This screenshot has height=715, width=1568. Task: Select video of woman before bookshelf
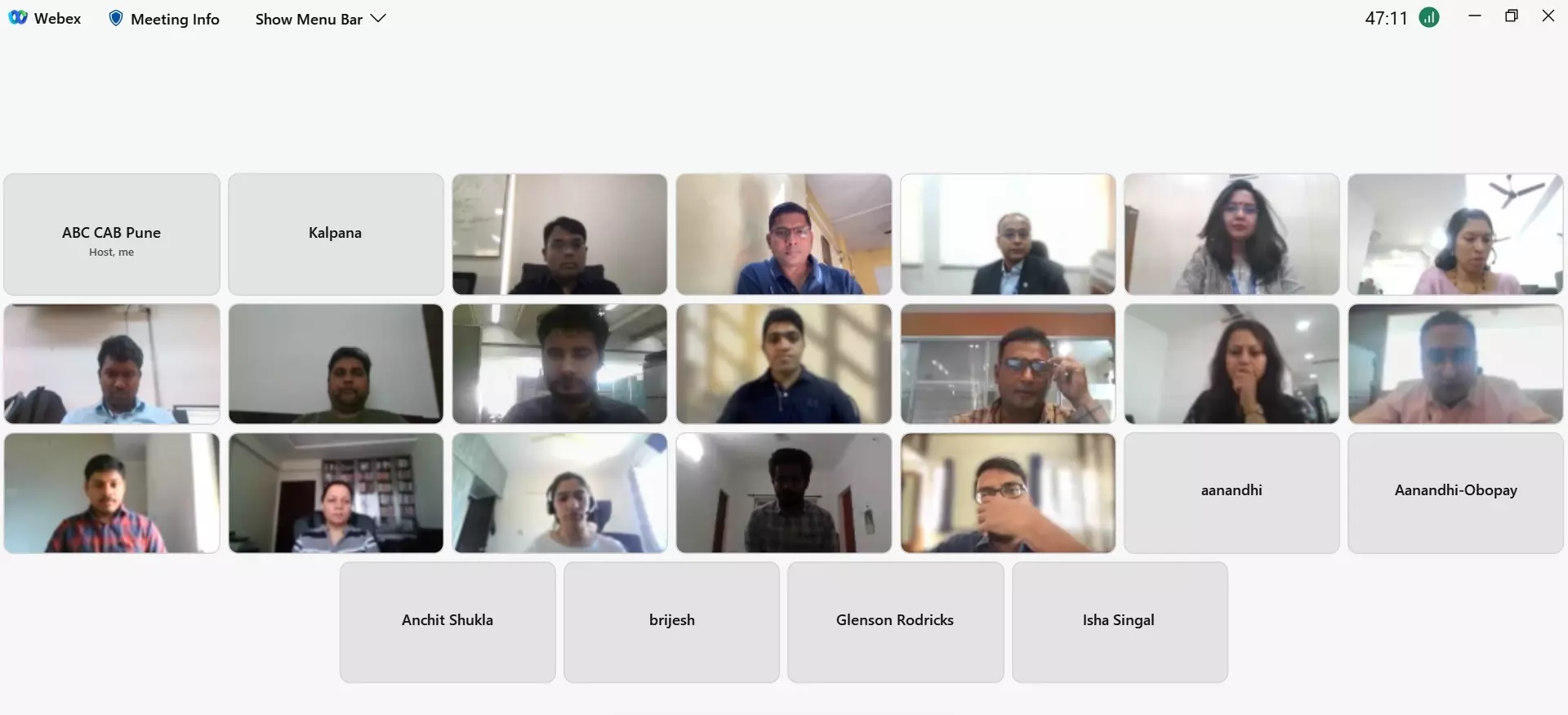pyautogui.click(x=336, y=493)
